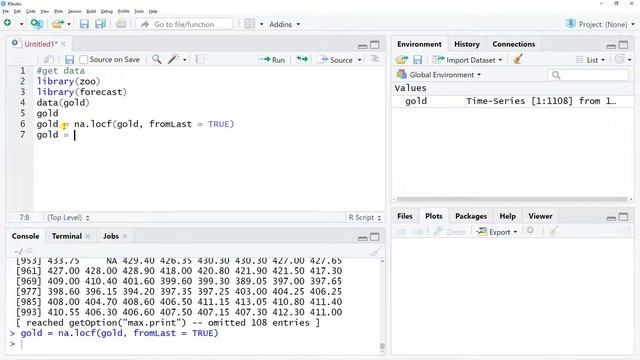Select the Untitled1 script tab
Screen dimensions: 640x360
click(40, 44)
